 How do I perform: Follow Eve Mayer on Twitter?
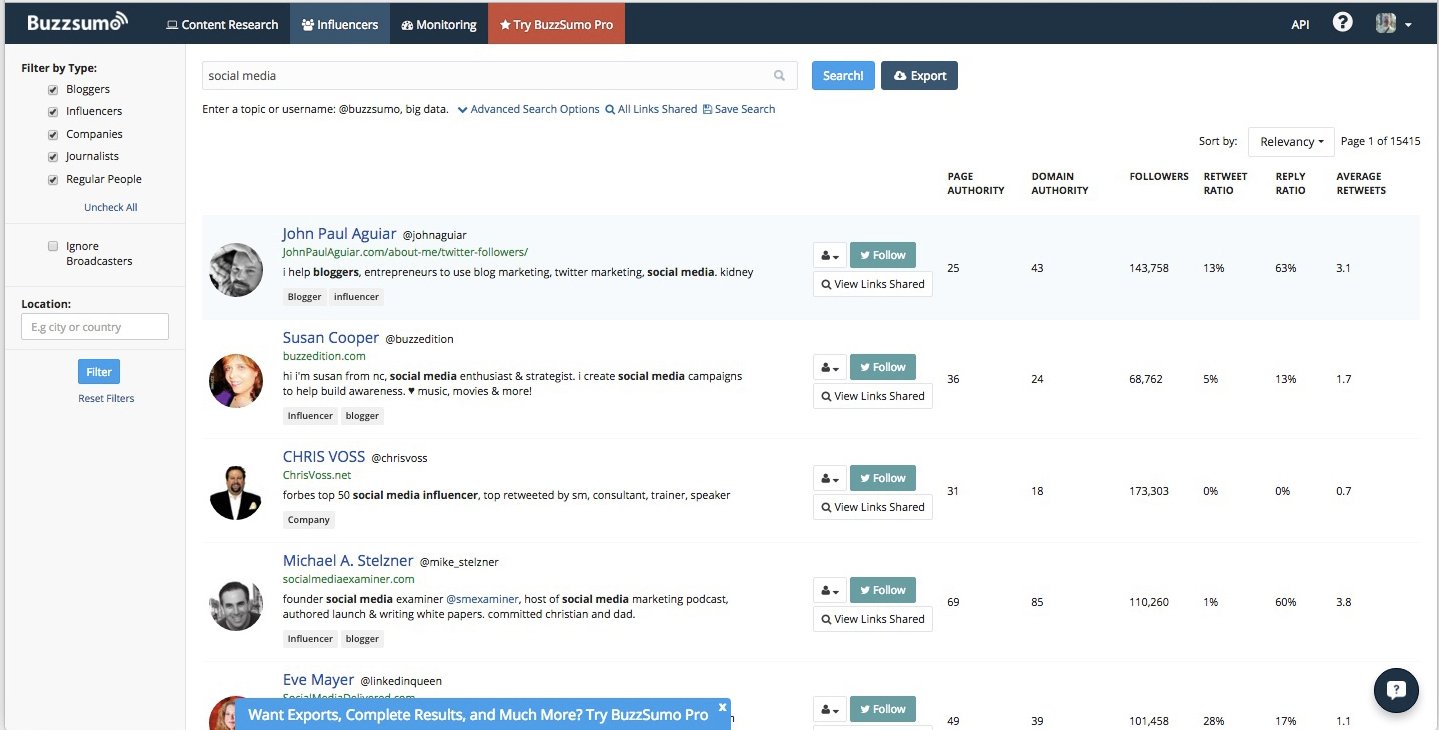883,709
